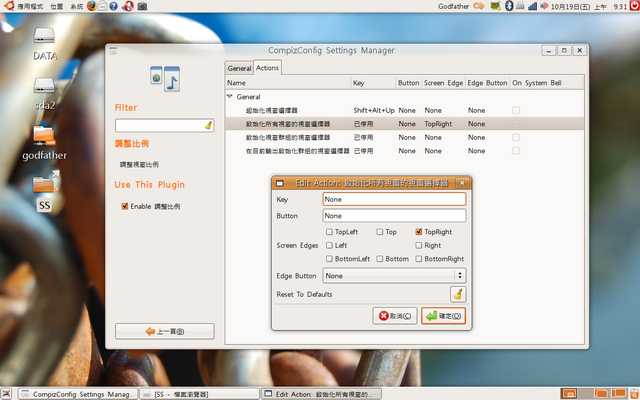Open the clock showing 10月19日
The height and width of the screenshot is (400, 640).
589,7
